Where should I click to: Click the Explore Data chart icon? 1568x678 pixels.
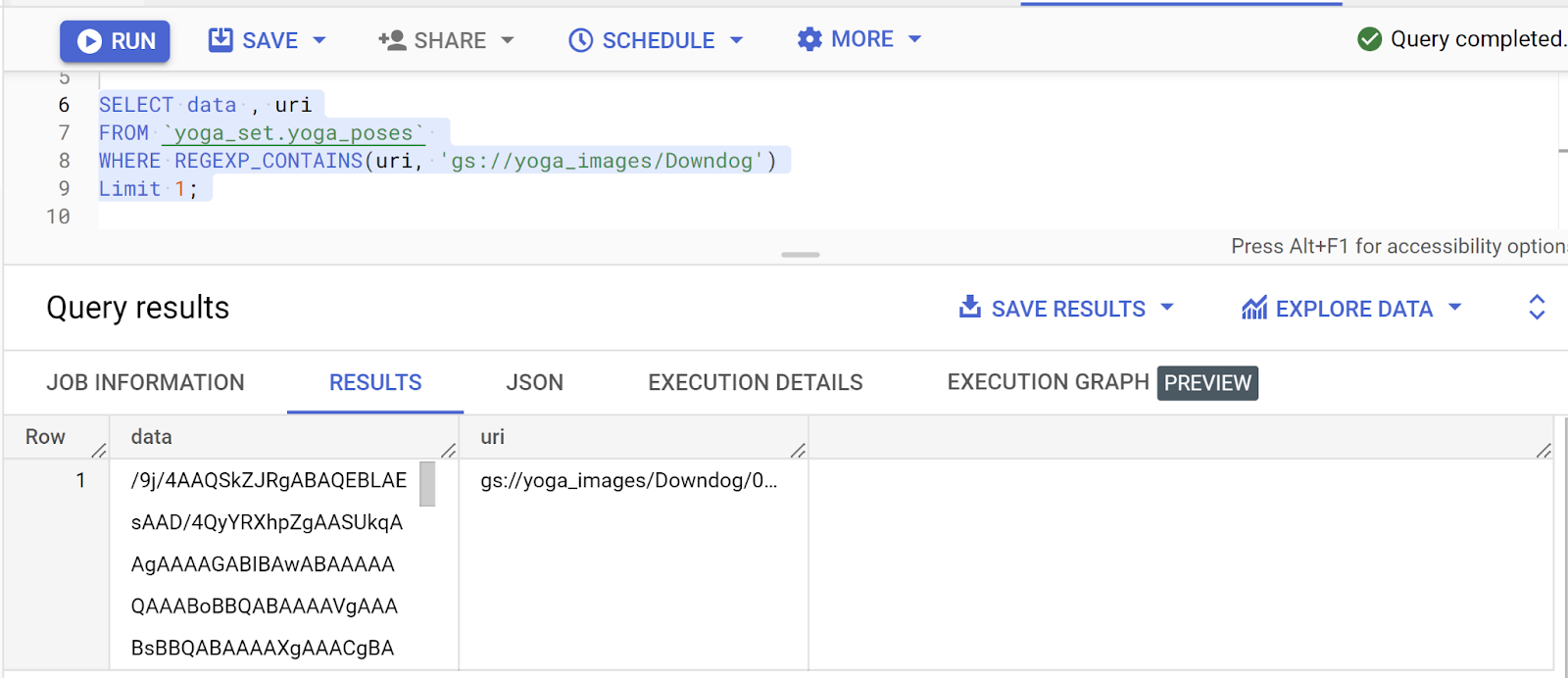tap(1254, 308)
